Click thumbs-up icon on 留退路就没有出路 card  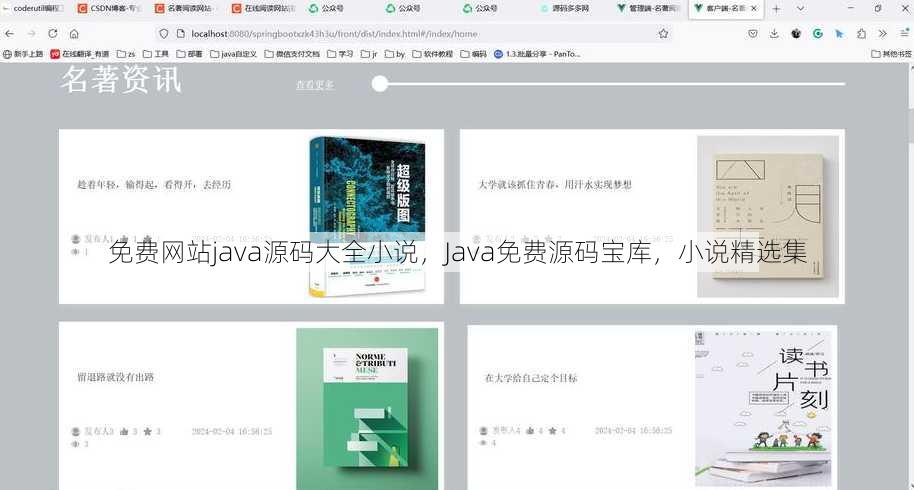click(x=124, y=432)
